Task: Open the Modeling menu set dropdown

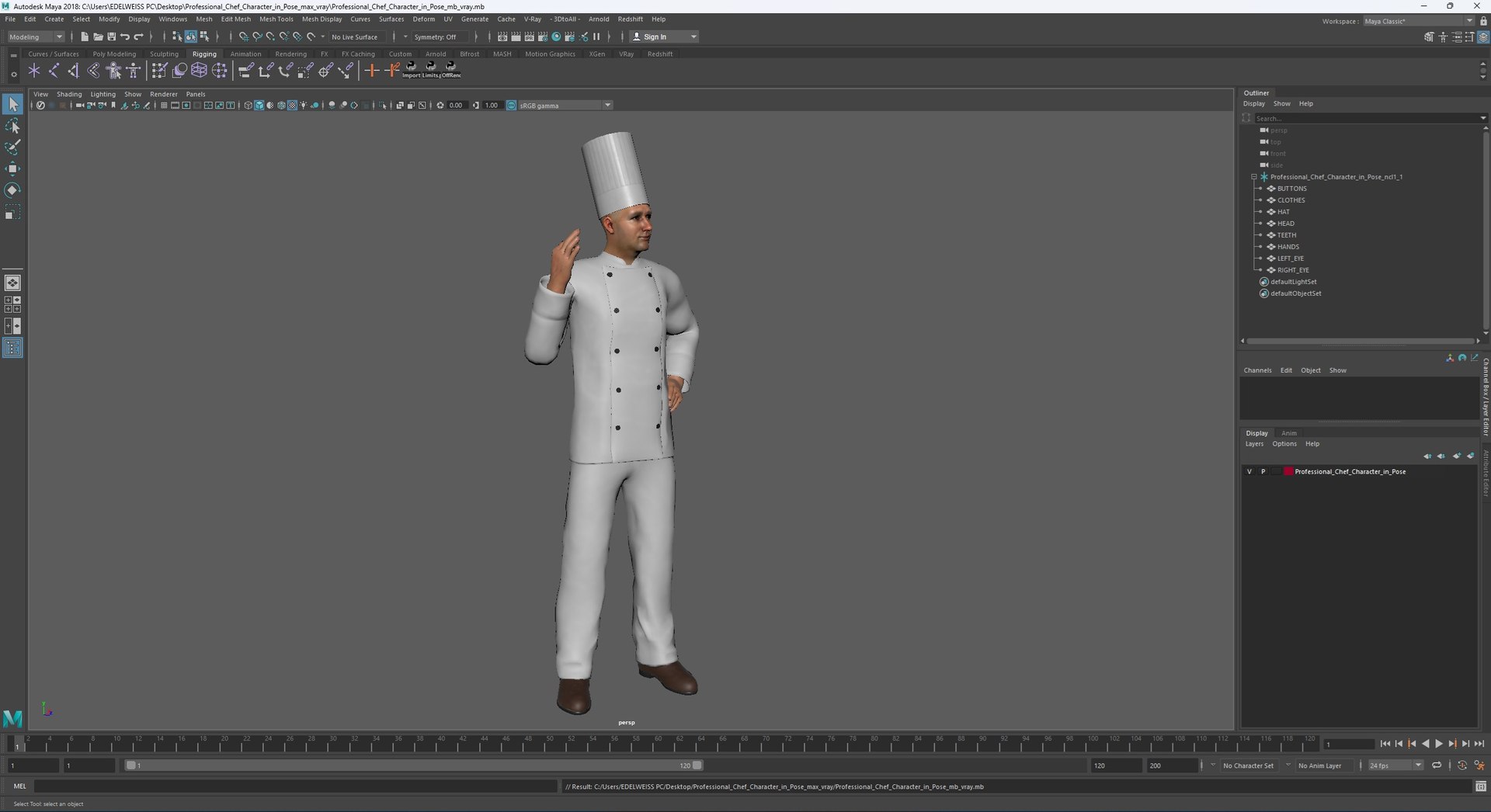Action: 36,36
